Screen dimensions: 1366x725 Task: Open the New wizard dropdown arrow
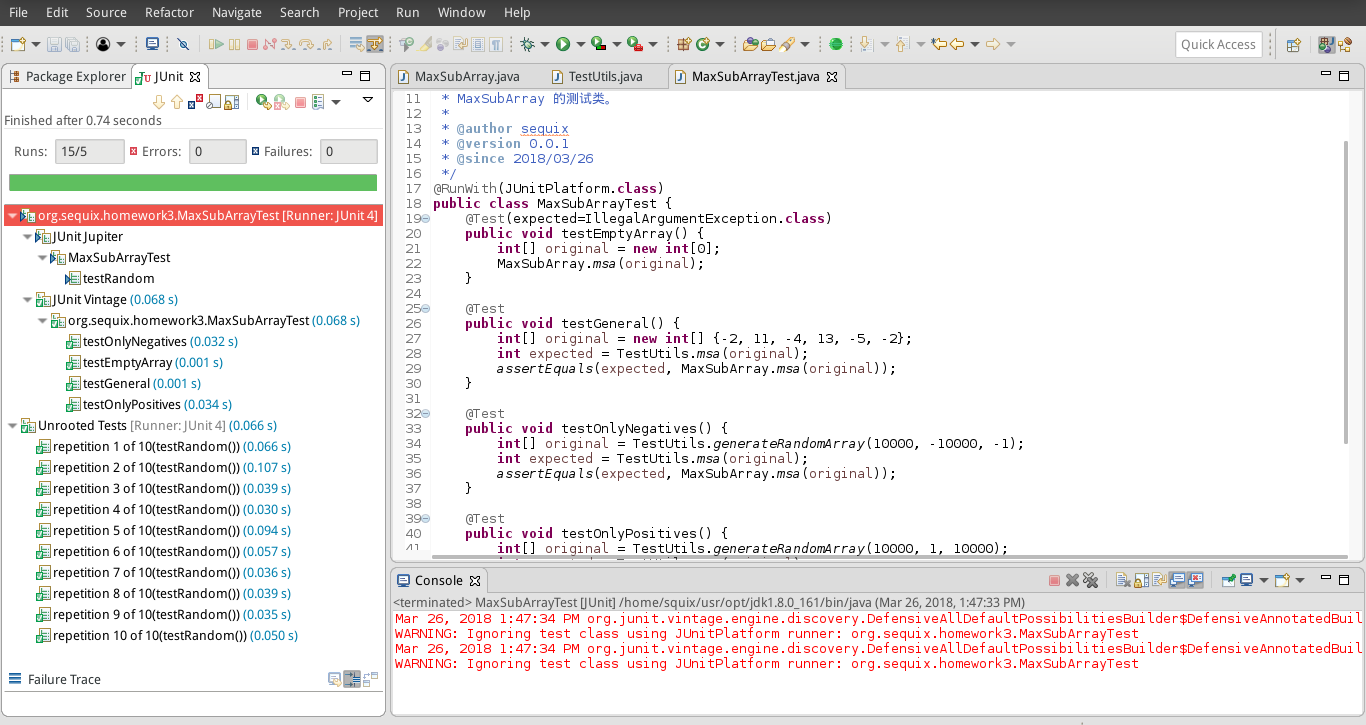pyautogui.click(x=36, y=44)
